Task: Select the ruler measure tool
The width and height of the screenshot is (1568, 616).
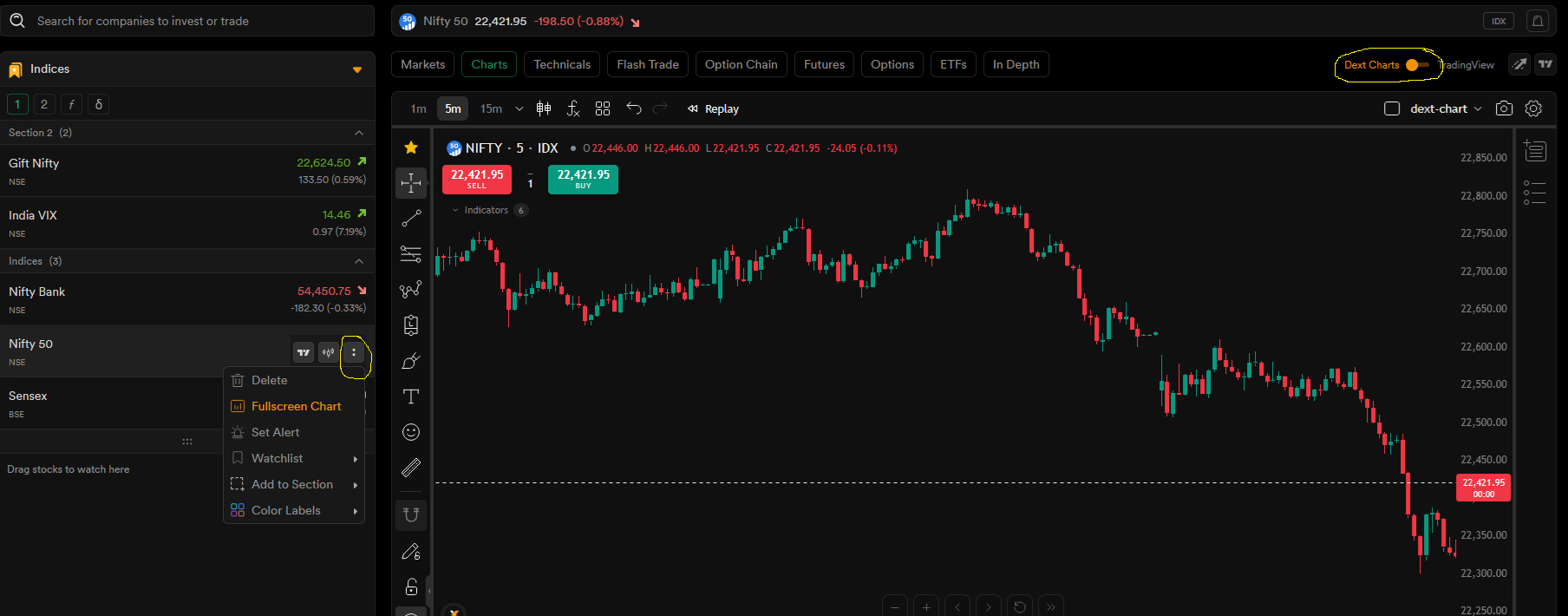Action: (x=411, y=468)
